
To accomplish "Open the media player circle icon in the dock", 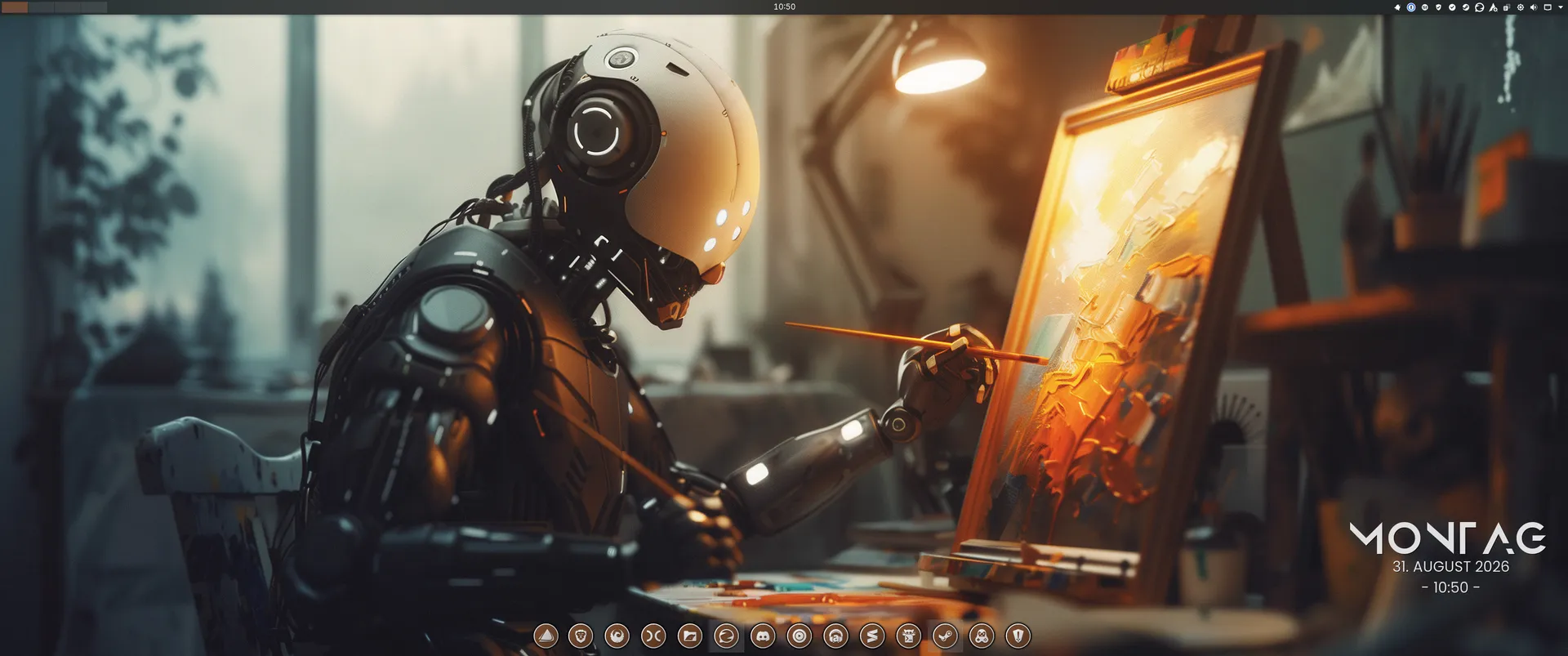I will [800, 636].
